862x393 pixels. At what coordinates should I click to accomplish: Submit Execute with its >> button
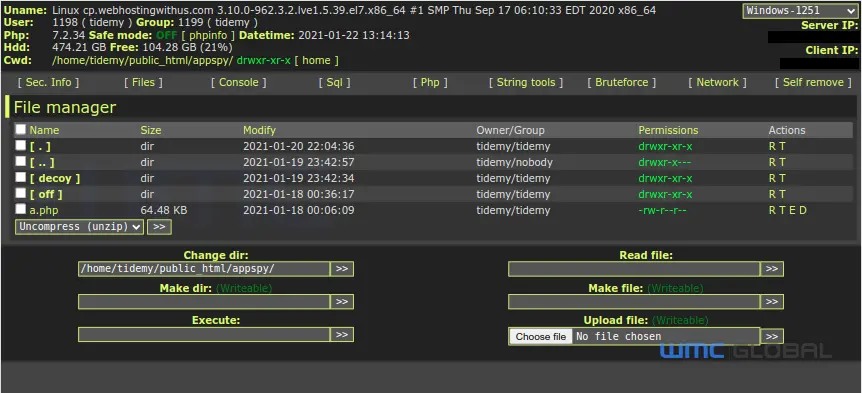click(x=342, y=335)
